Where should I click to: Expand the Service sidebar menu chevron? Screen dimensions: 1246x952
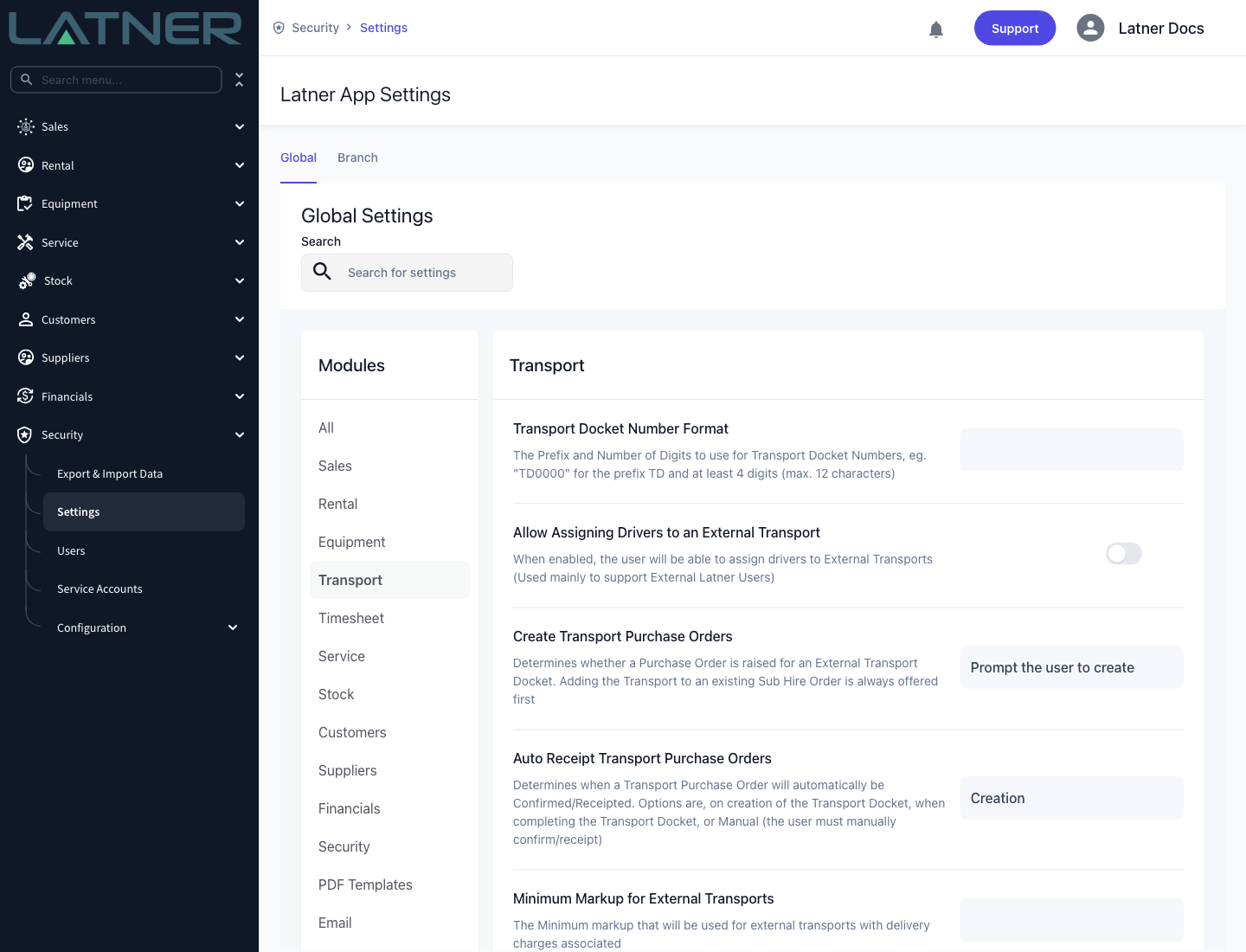click(240, 242)
